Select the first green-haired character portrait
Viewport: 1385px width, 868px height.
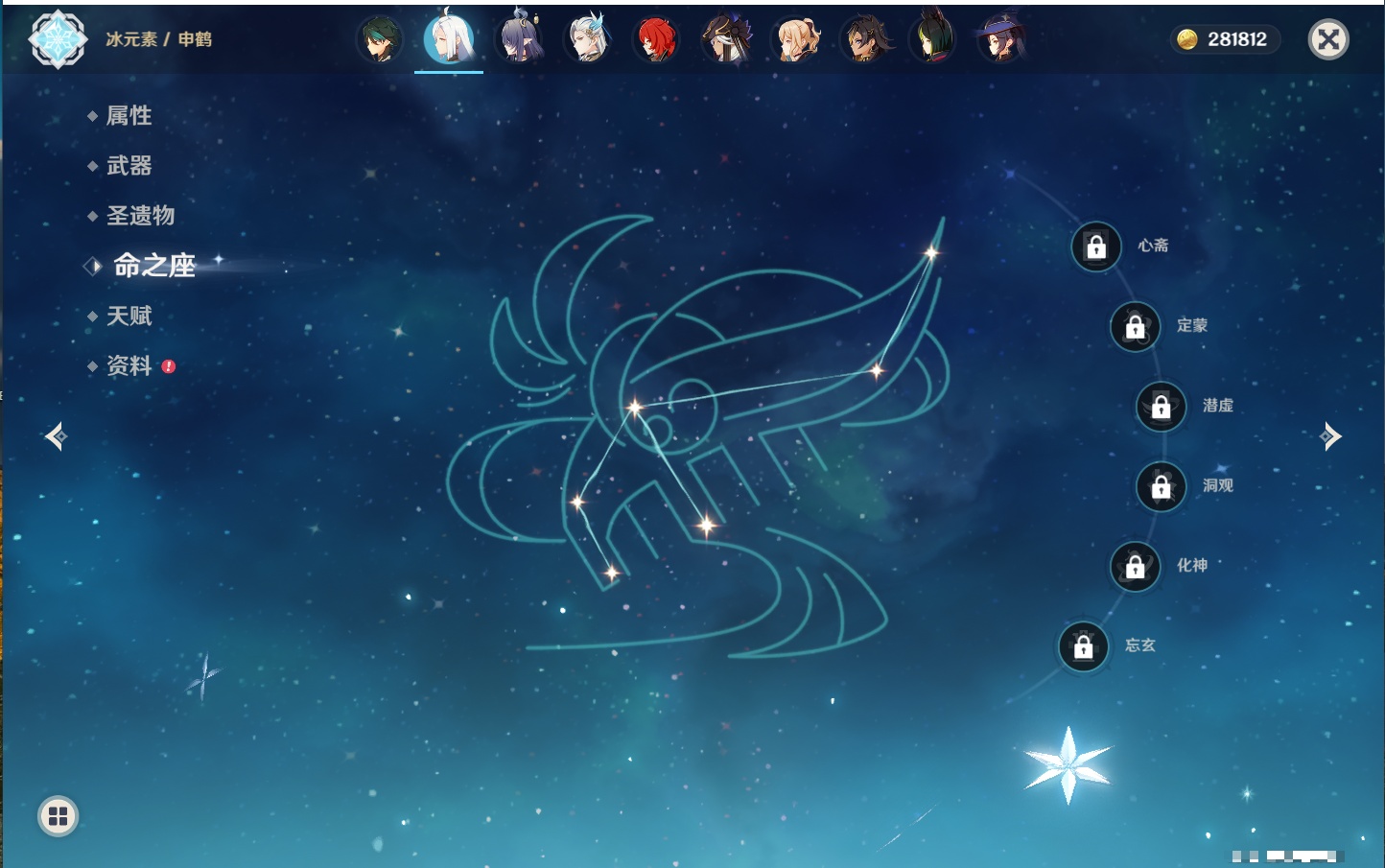tap(381, 40)
